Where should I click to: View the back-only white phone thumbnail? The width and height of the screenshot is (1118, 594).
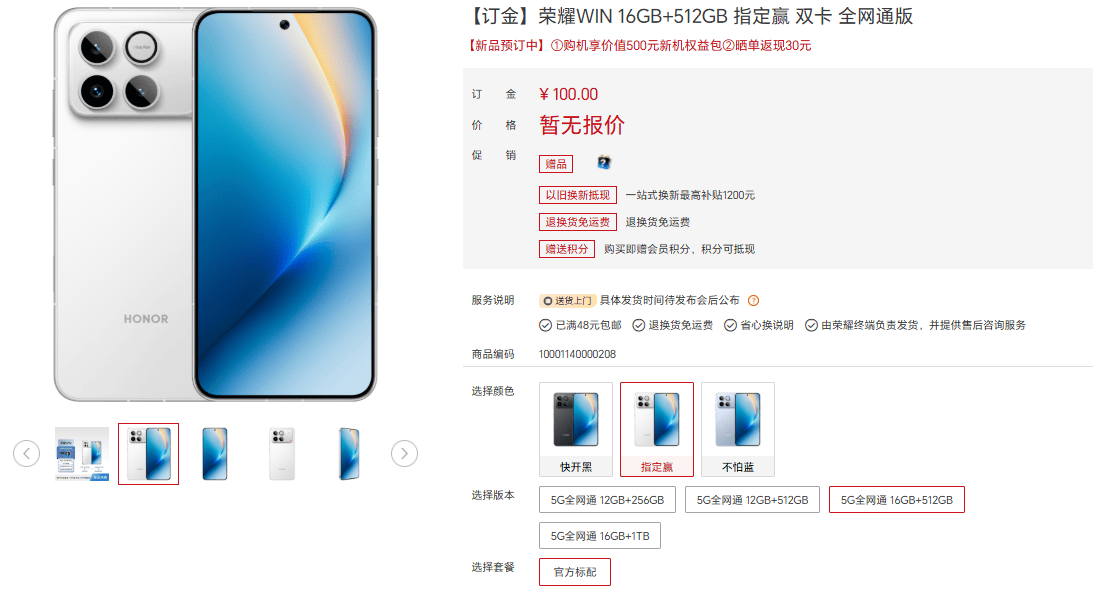pos(282,454)
